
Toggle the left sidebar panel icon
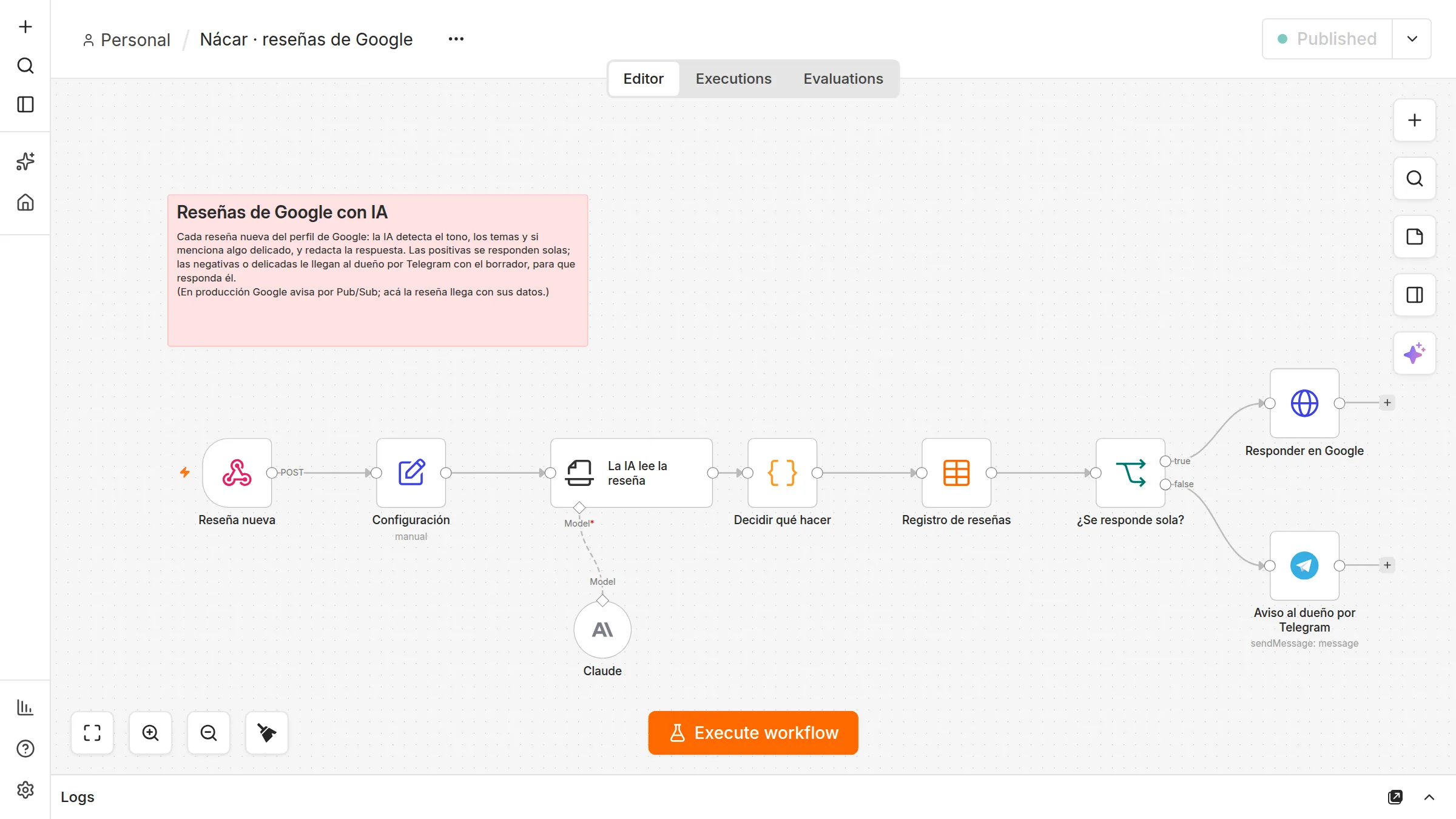point(25,104)
